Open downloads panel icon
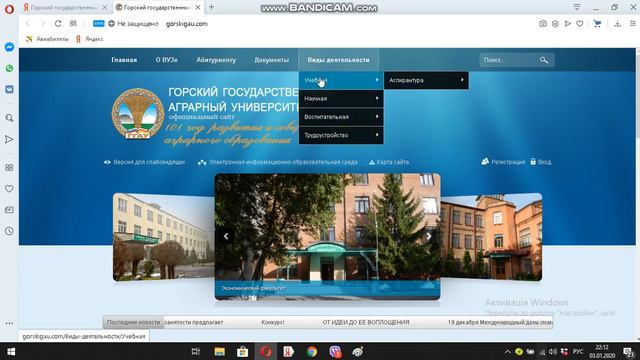Viewport: 640px width, 360px height. tap(618, 24)
